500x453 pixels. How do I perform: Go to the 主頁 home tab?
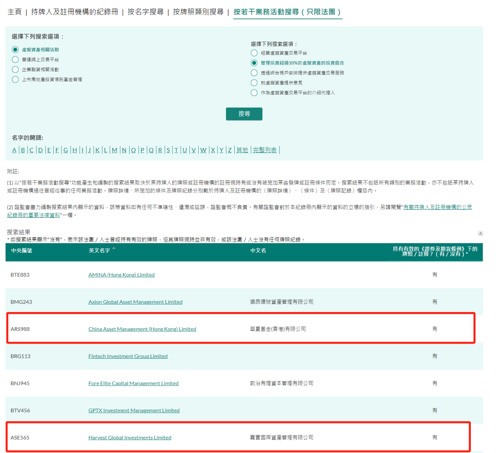click(x=14, y=12)
